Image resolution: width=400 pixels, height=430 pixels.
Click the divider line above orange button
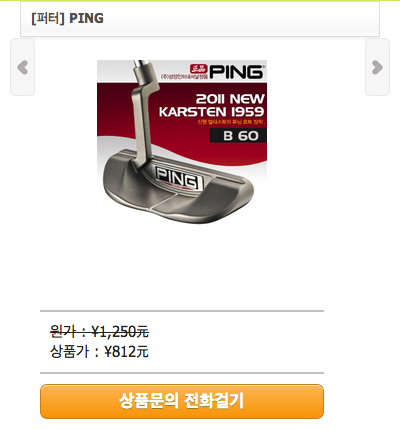182,373
